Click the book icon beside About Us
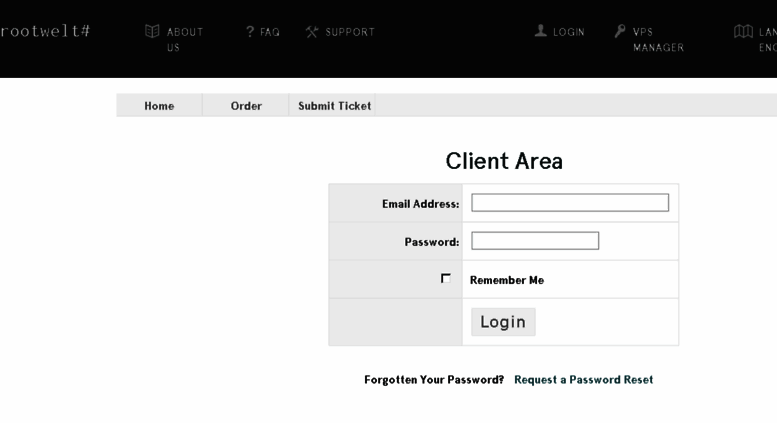 click(x=152, y=31)
